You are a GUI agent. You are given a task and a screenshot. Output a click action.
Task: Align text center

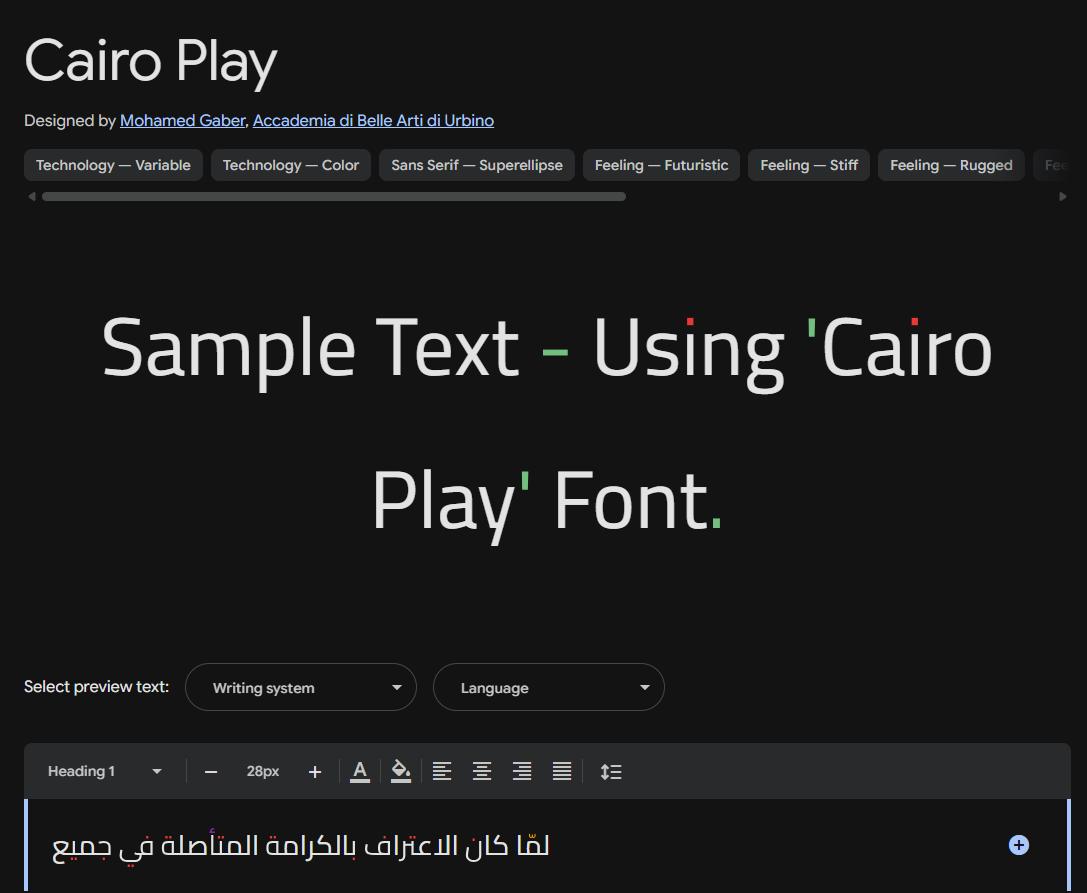[x=482, y=772]
